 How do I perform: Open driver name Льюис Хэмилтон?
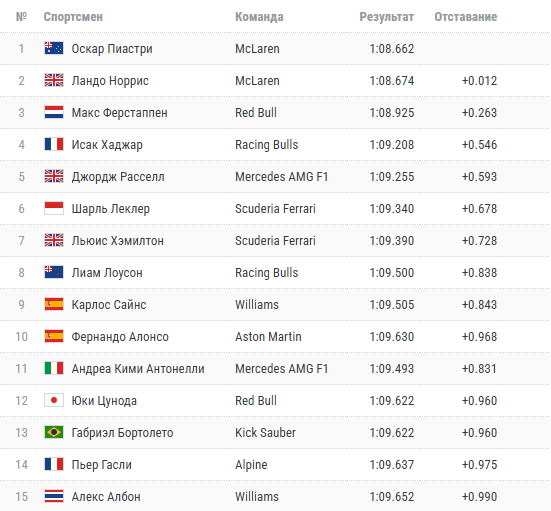click(118, 241)
